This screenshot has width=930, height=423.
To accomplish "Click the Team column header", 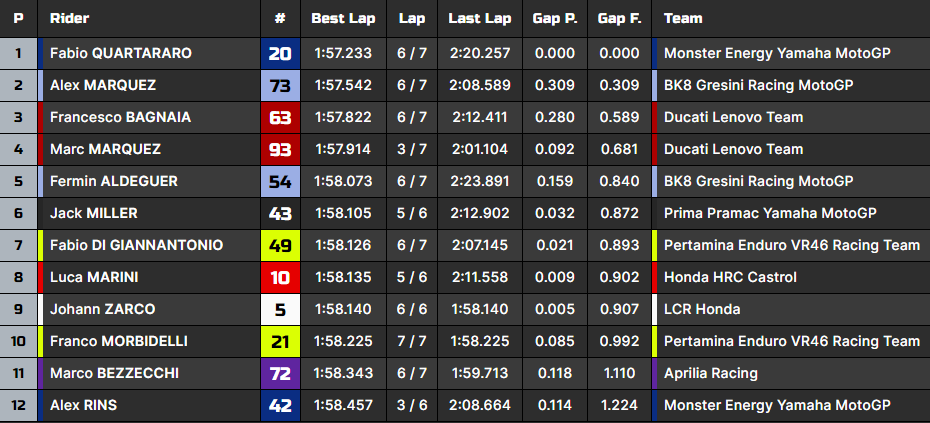I will pyautogui.click(x=683, y=19).
